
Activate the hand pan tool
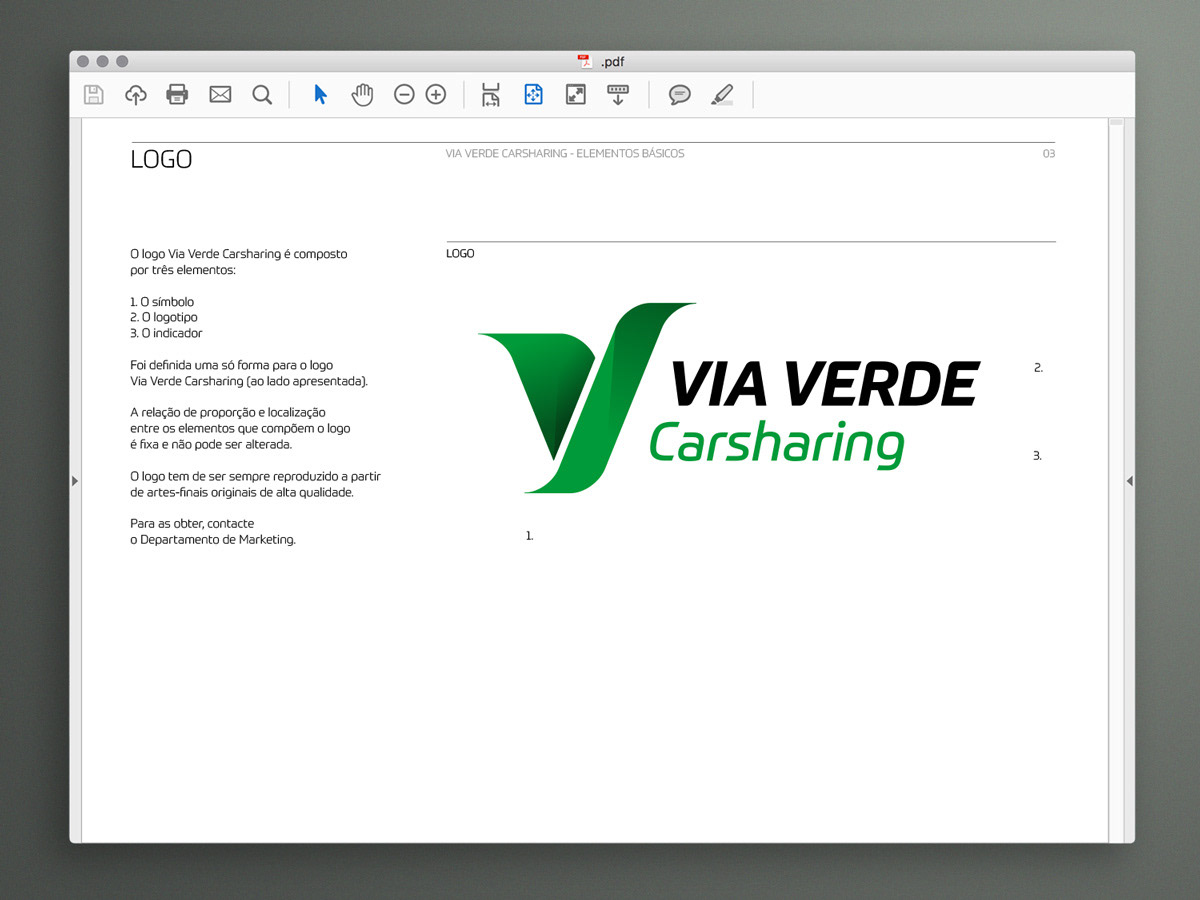tap(362, 95)
